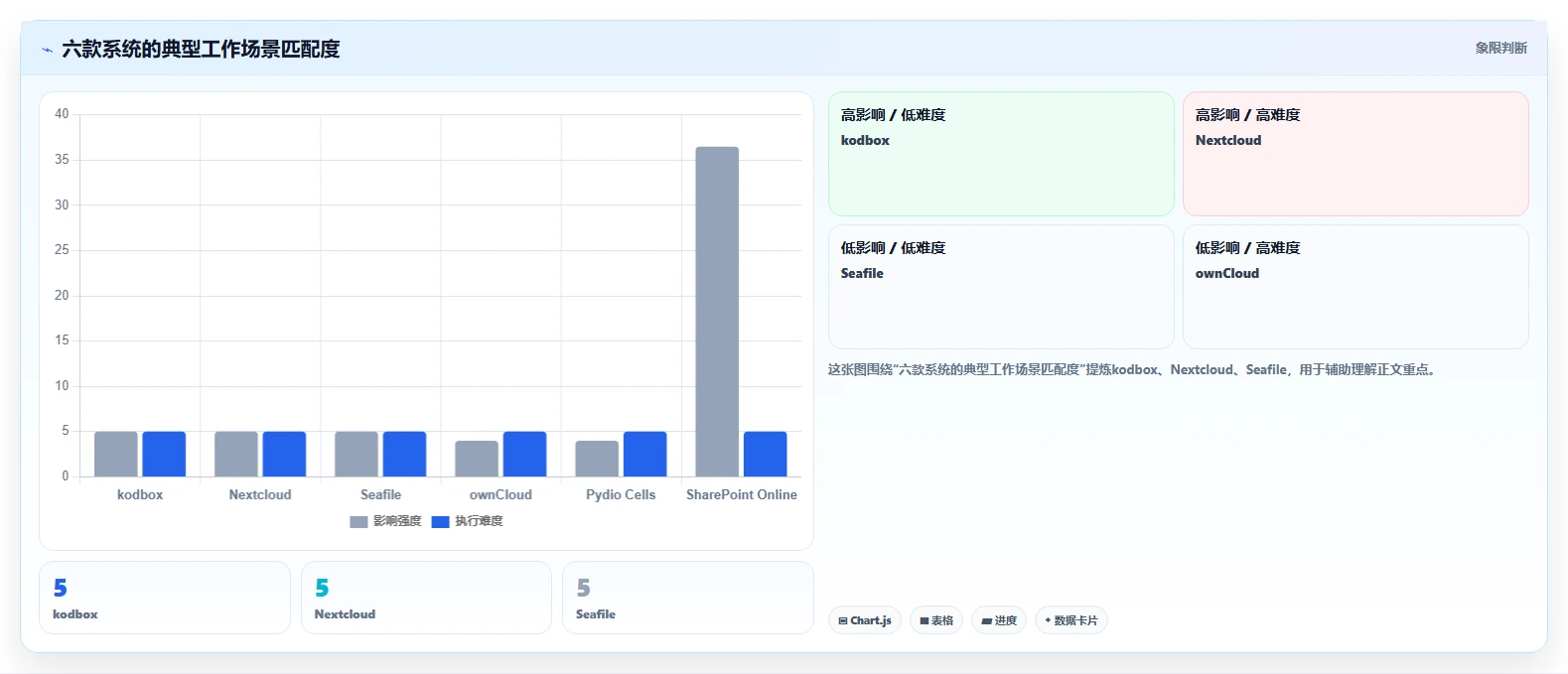The height and width of the screenshot is (674, 1568).
Task: Click the gray ownCloud bar
Action: tap(477, 459)
